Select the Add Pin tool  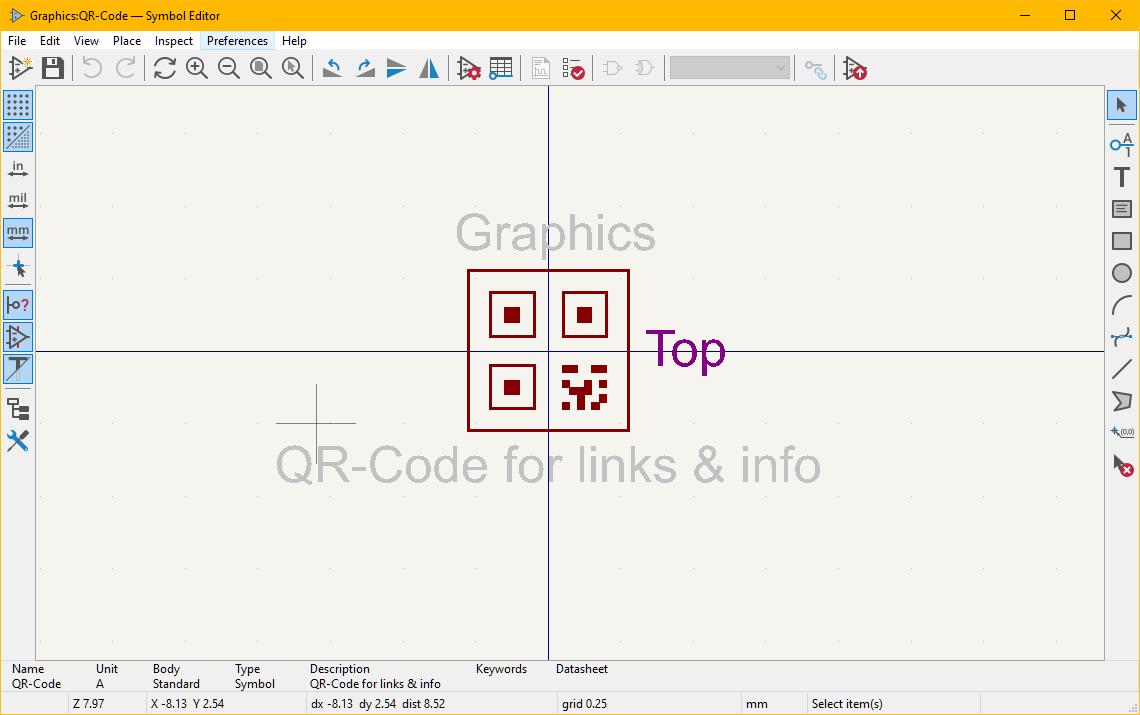point(1122,145)
